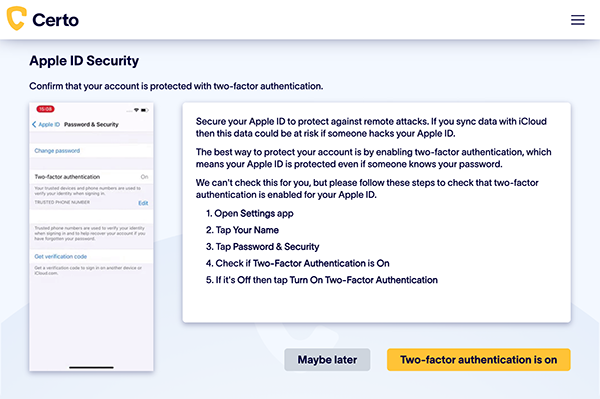Click the battery icon in phone status bar
This screenshot has width=600, height=399.
pyautogui.click(x=144, y=110)
